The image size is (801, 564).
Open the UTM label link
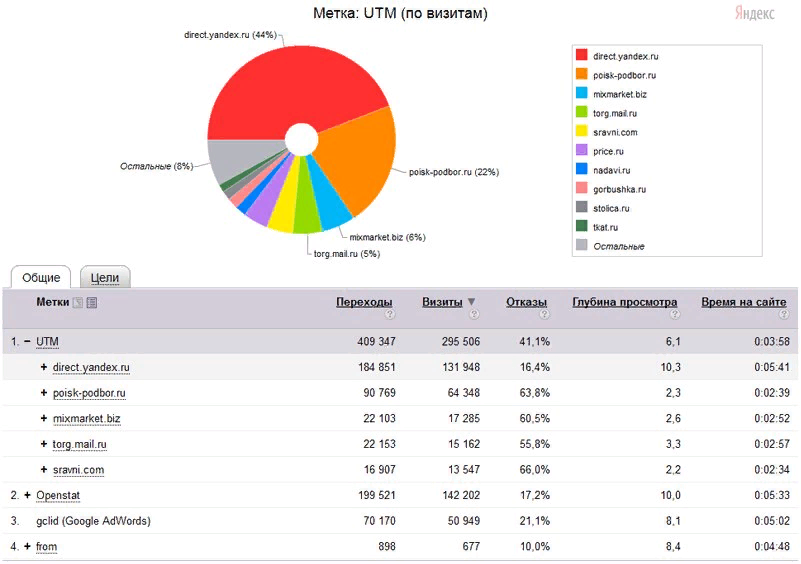coord(47,342)
